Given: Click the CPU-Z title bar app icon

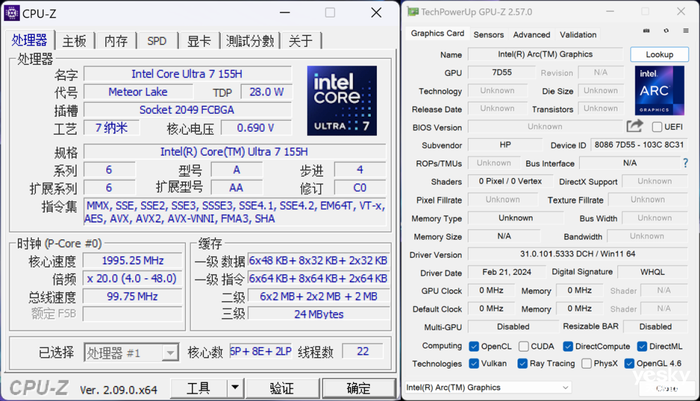Looking at the screenshot, I should click(11, 13).
